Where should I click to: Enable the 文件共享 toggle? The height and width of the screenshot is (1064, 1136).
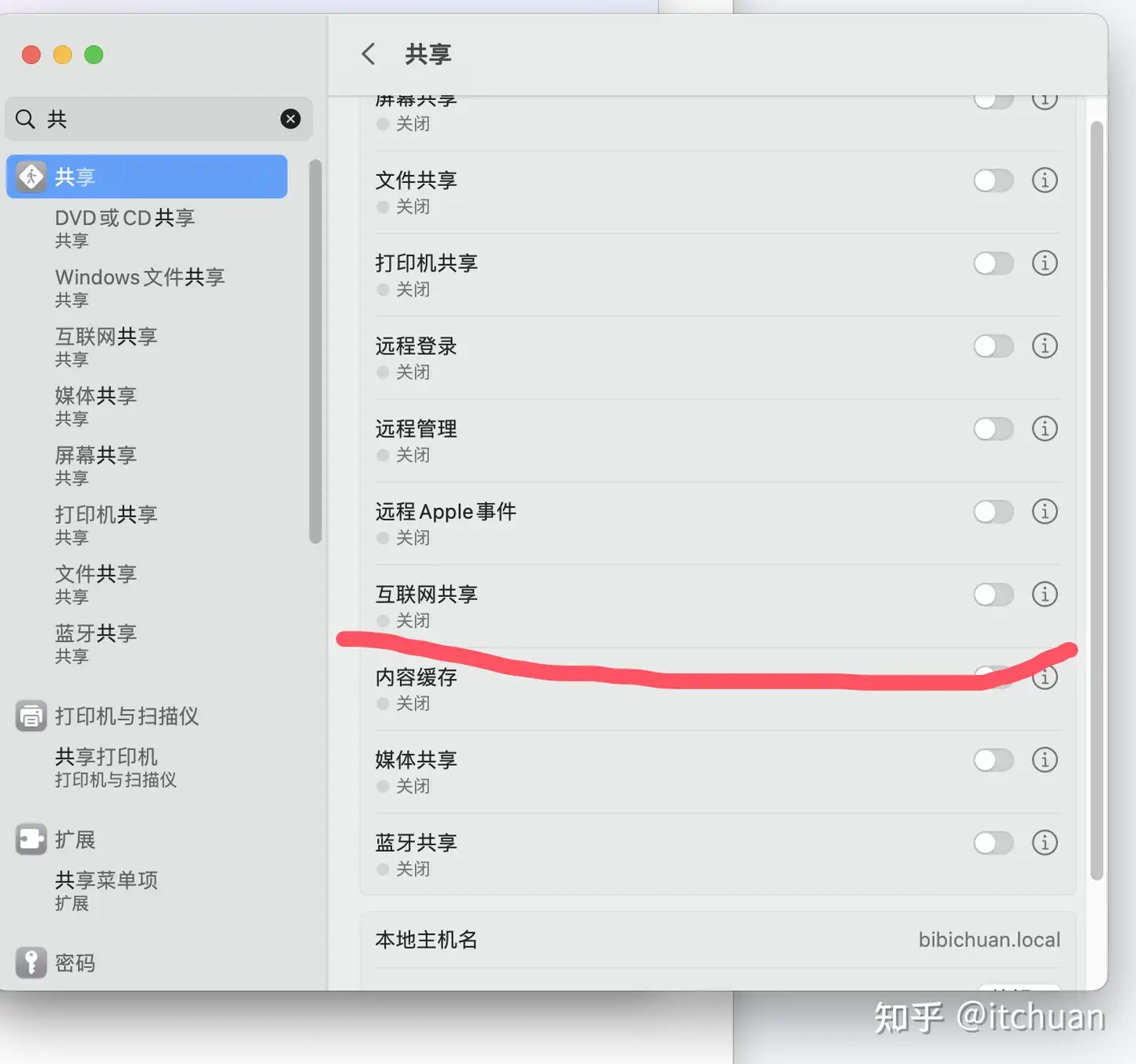pos(993,181)
